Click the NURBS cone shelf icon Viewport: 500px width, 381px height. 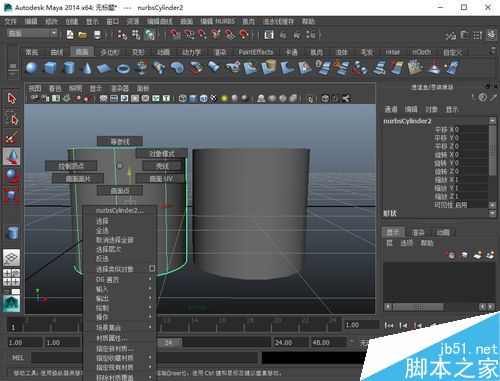87,68
